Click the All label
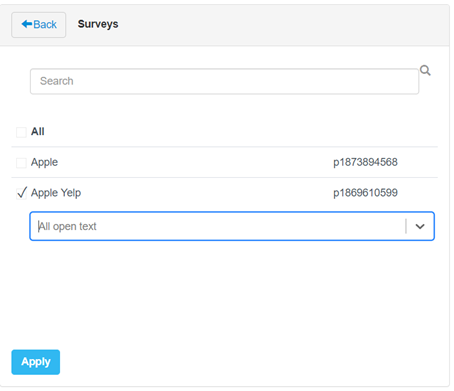This screenshot has height=391, width=454. (38, 132)
